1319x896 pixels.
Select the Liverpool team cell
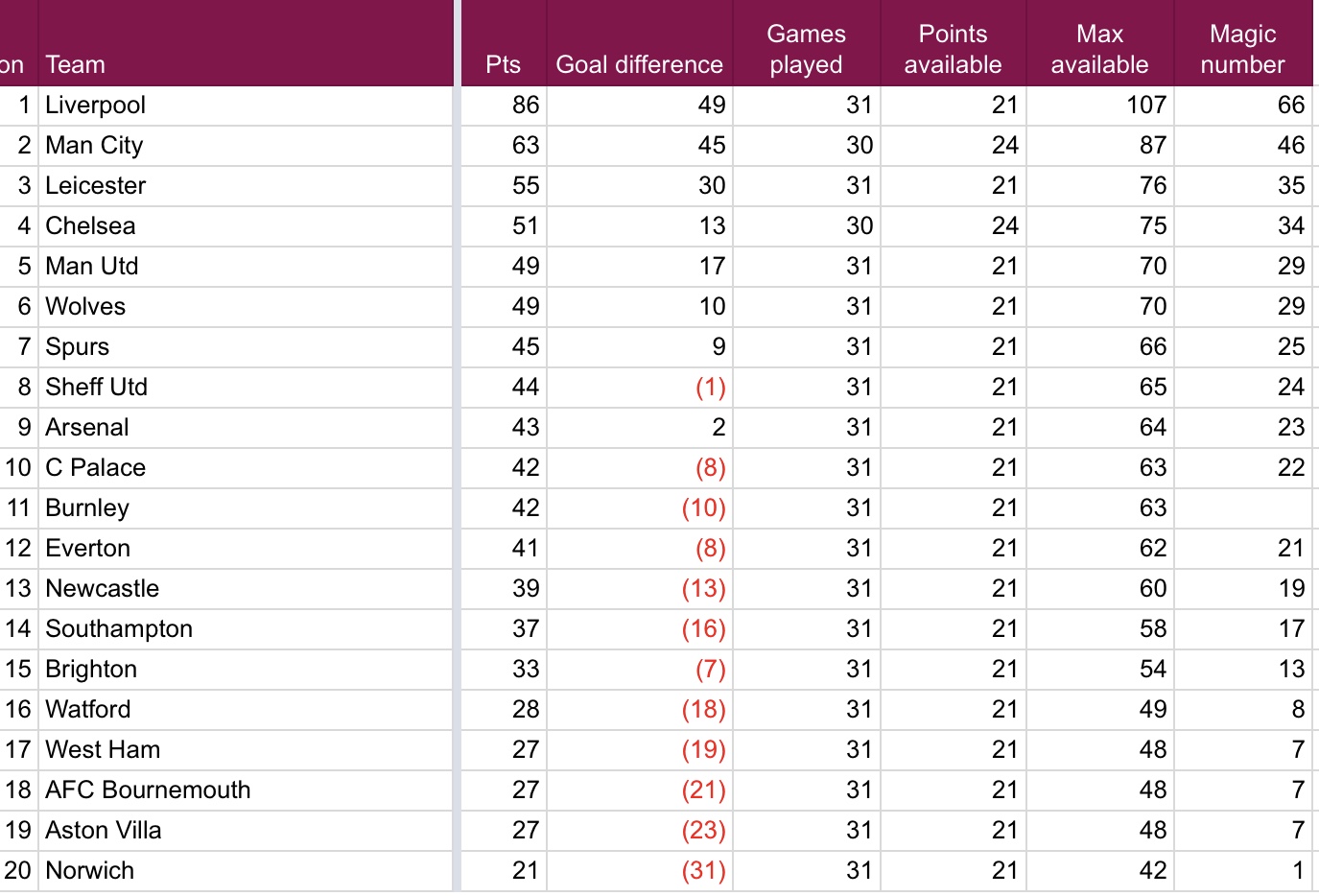pyautogui.click(x=96, y=105)
